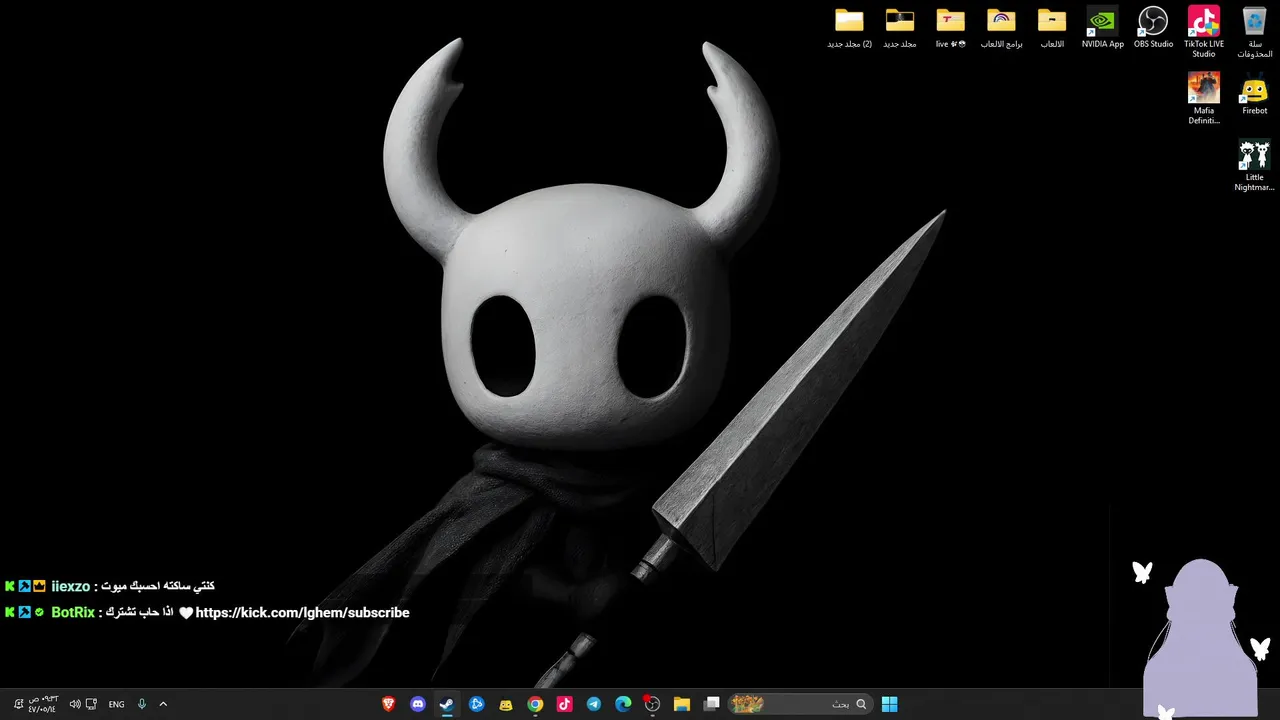This screenshot has height=720, width=1280.
Task: Open the NVIDIA App desktop shortcut
Action: 1102,28
